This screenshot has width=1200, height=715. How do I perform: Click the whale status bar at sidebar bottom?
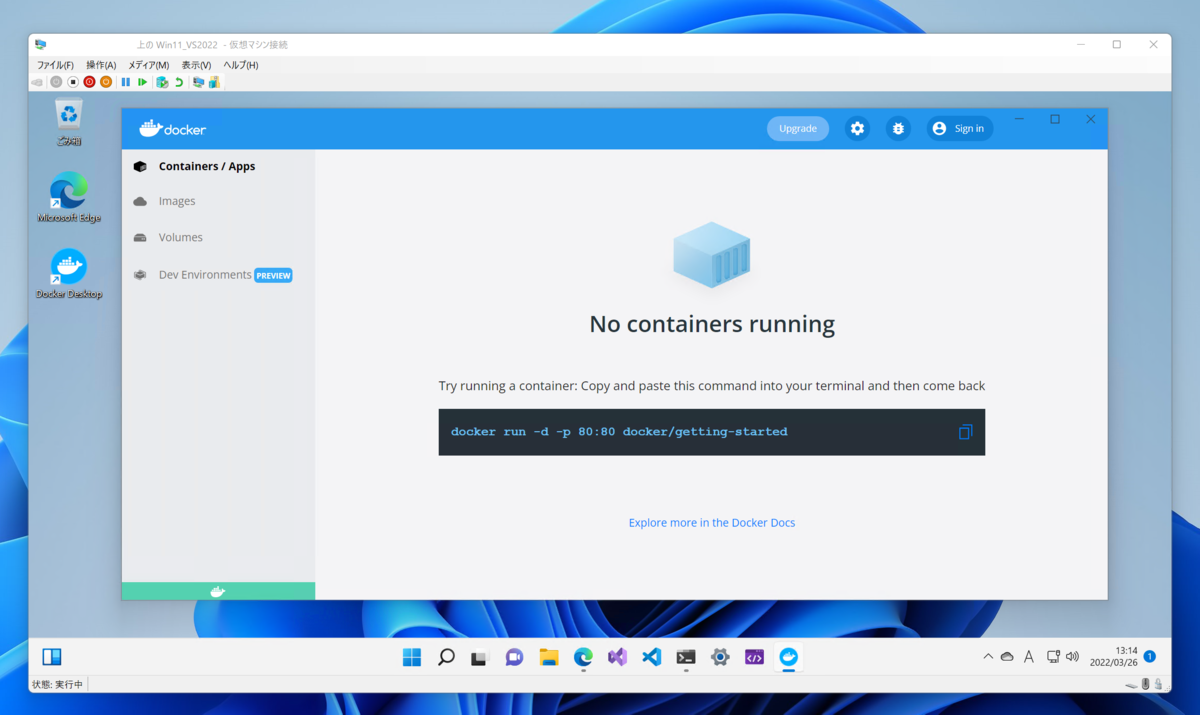coord(217,591)
